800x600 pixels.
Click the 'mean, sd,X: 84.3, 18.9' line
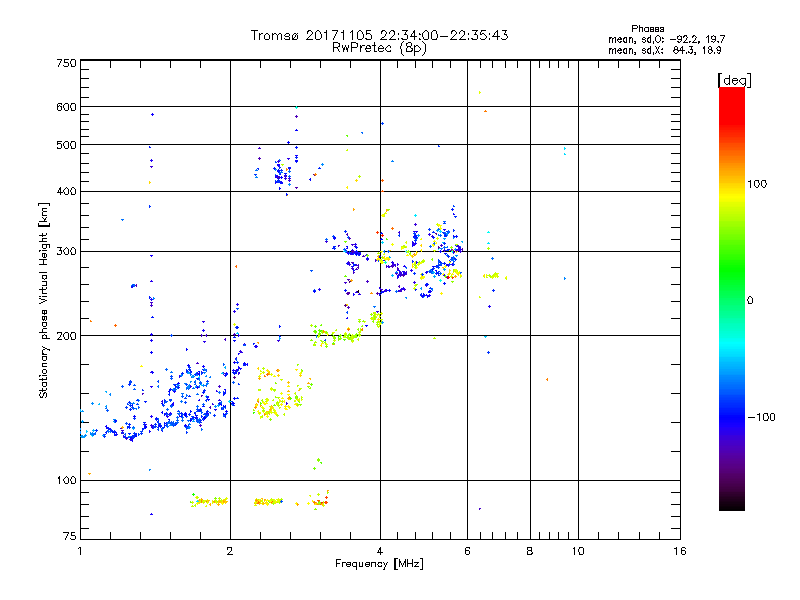pyautogui.click(x=664, y=50)
